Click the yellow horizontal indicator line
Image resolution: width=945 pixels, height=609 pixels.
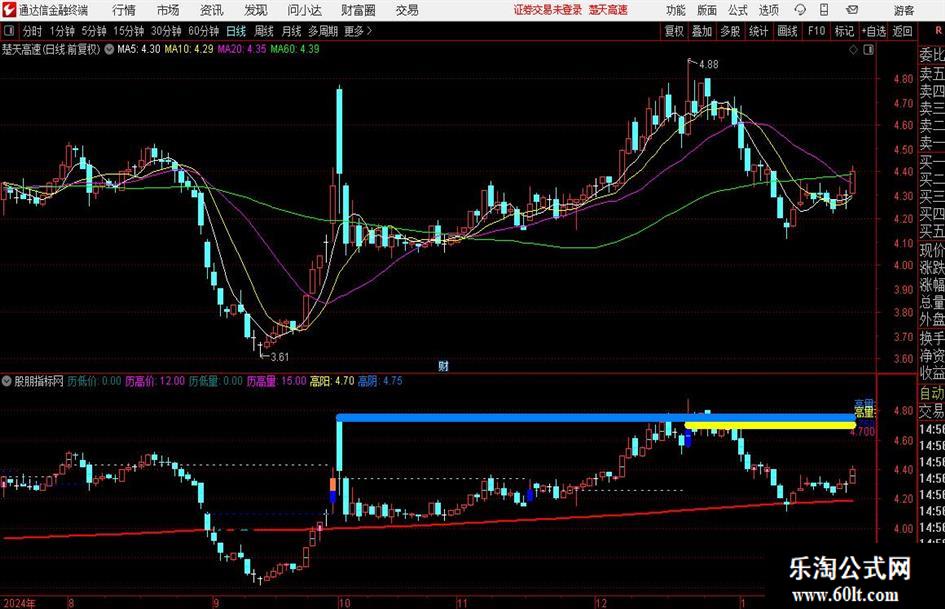[770, 425]
